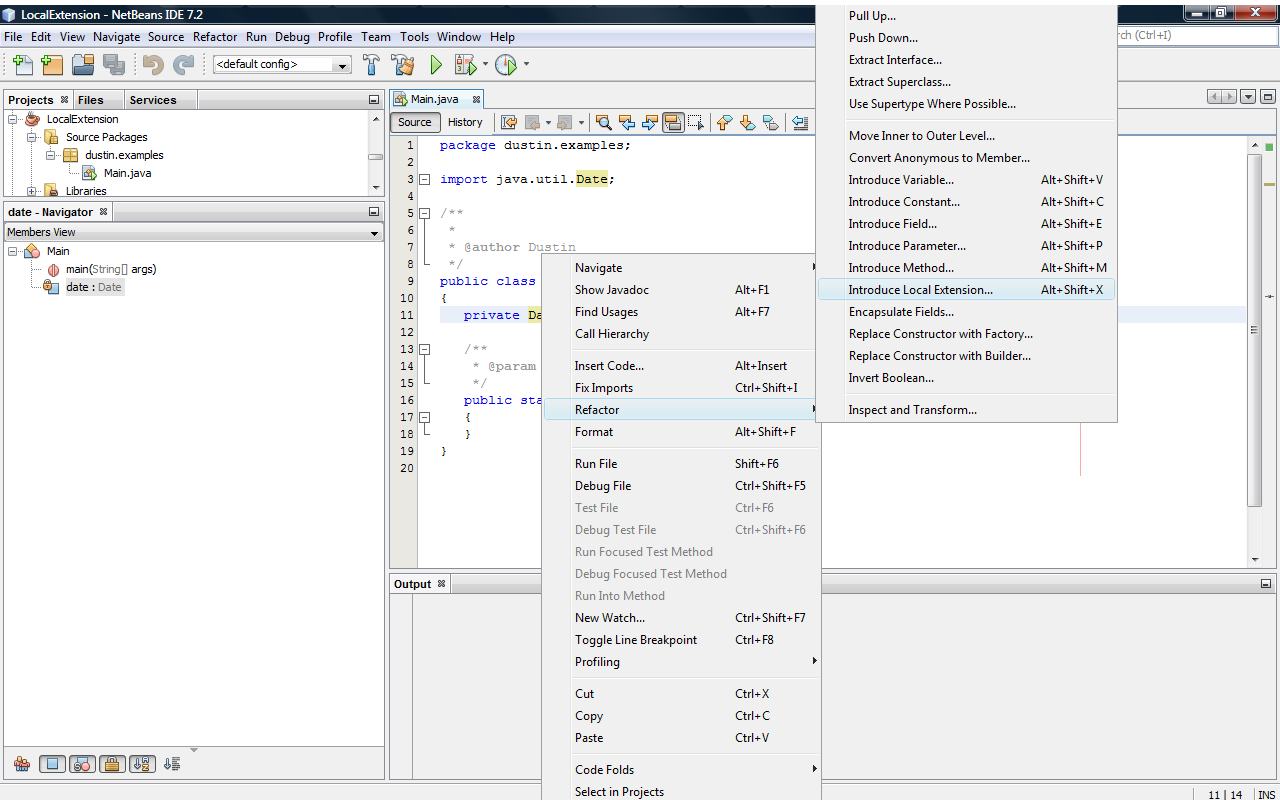Open the default config dropdown

[282, 65]
